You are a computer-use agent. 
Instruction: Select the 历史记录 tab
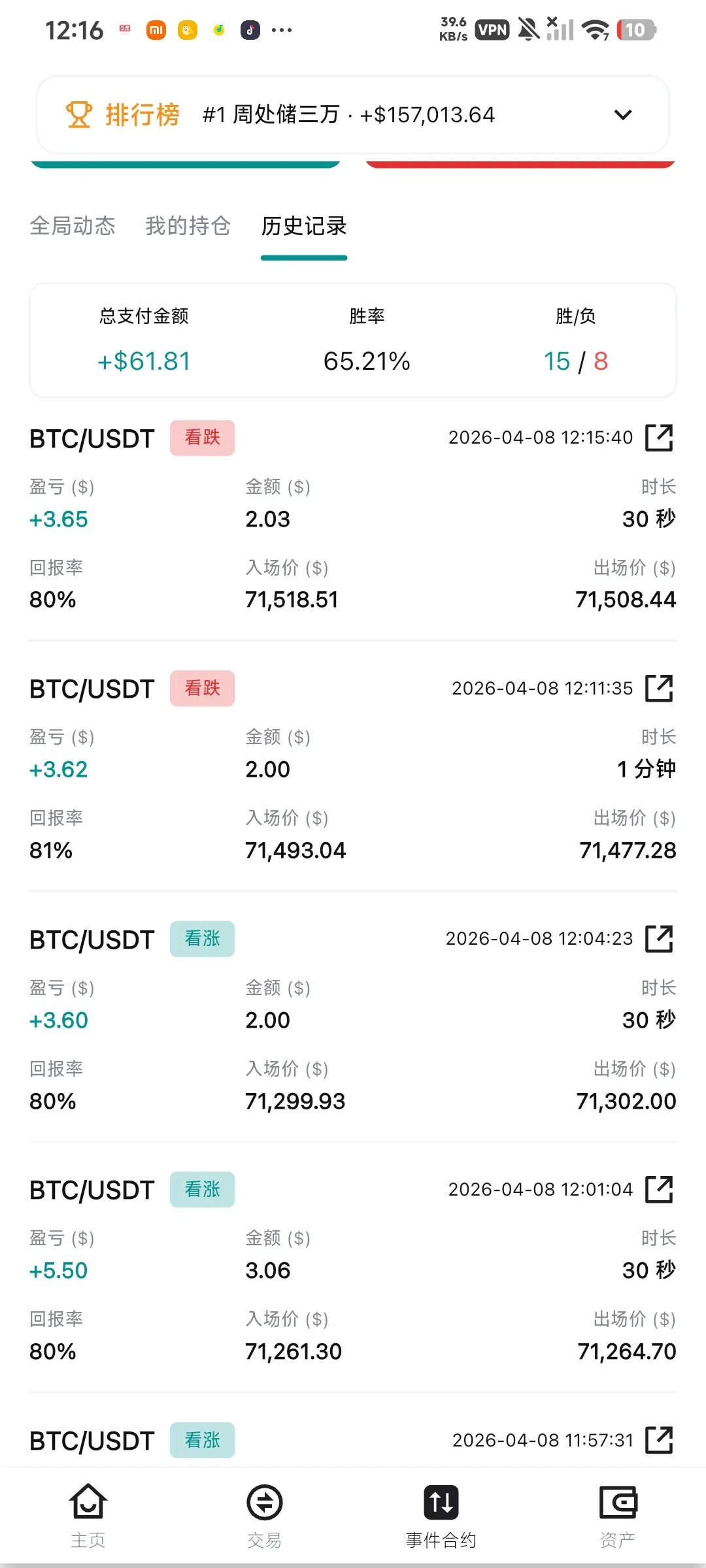(304, 226)
